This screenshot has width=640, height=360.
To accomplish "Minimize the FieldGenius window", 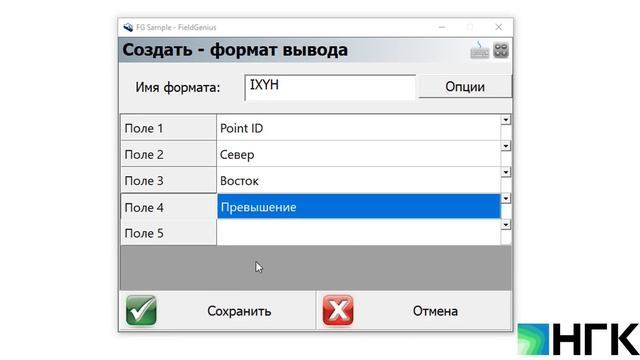I will [x=442, y=27].
